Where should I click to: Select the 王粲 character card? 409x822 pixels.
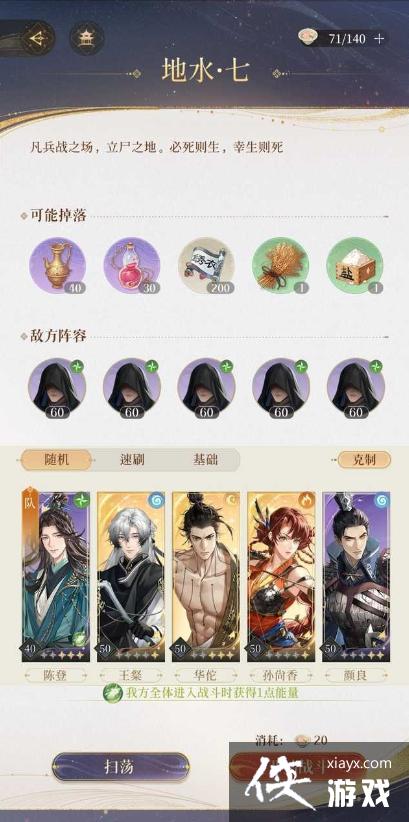click(x=131, y=576)
